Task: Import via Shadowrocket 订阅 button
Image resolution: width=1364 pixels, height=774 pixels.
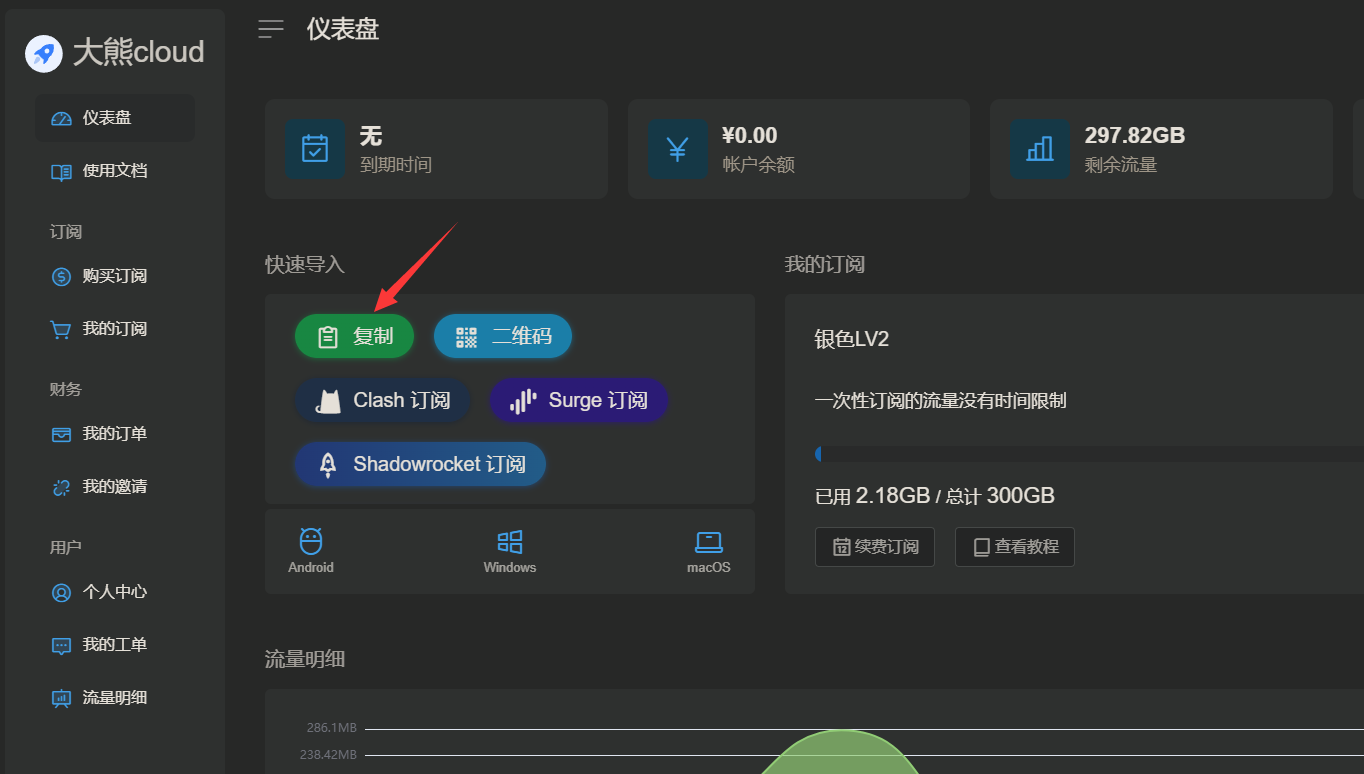Action: [x=420, y=464]
